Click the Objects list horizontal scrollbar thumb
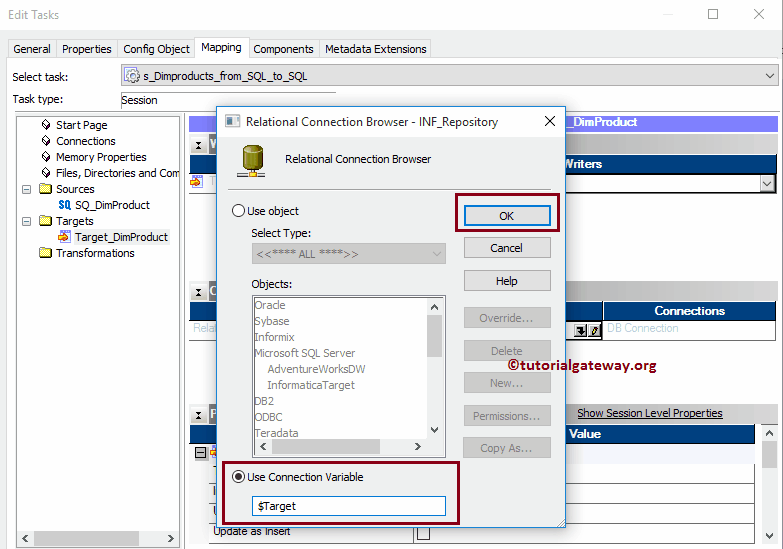 point(326,447)
